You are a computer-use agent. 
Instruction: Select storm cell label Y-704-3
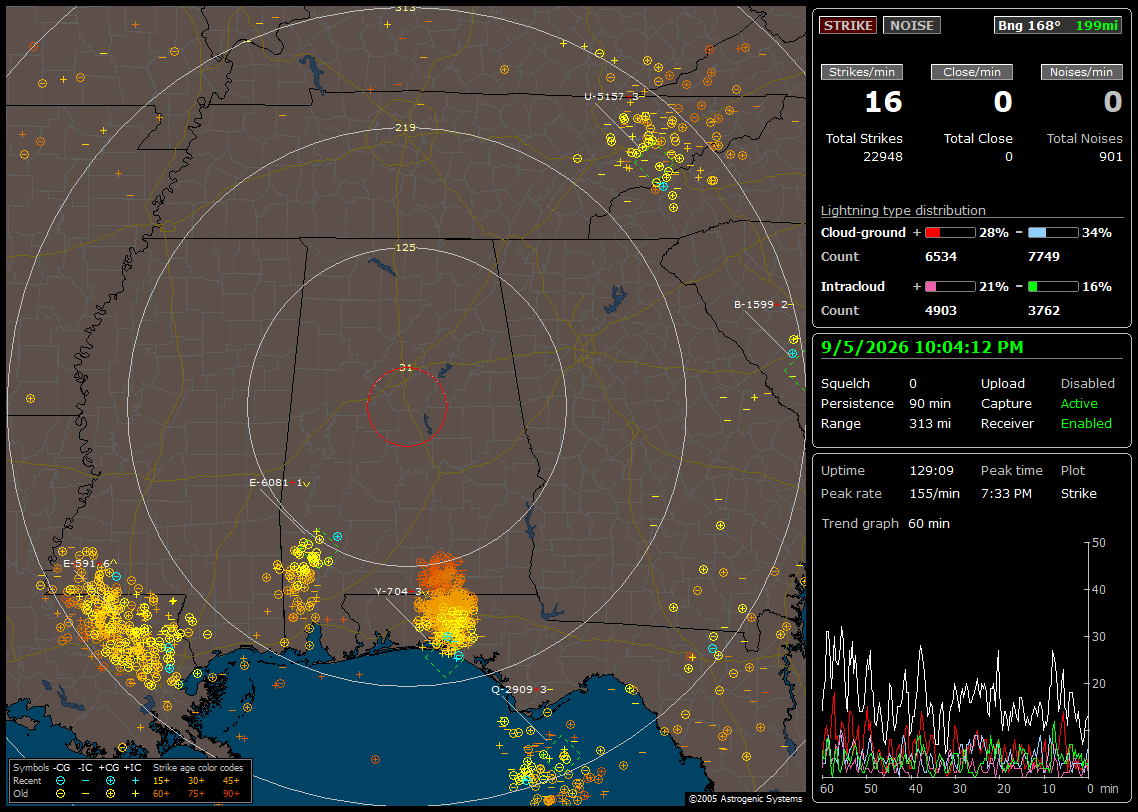[x=398, y=591]
